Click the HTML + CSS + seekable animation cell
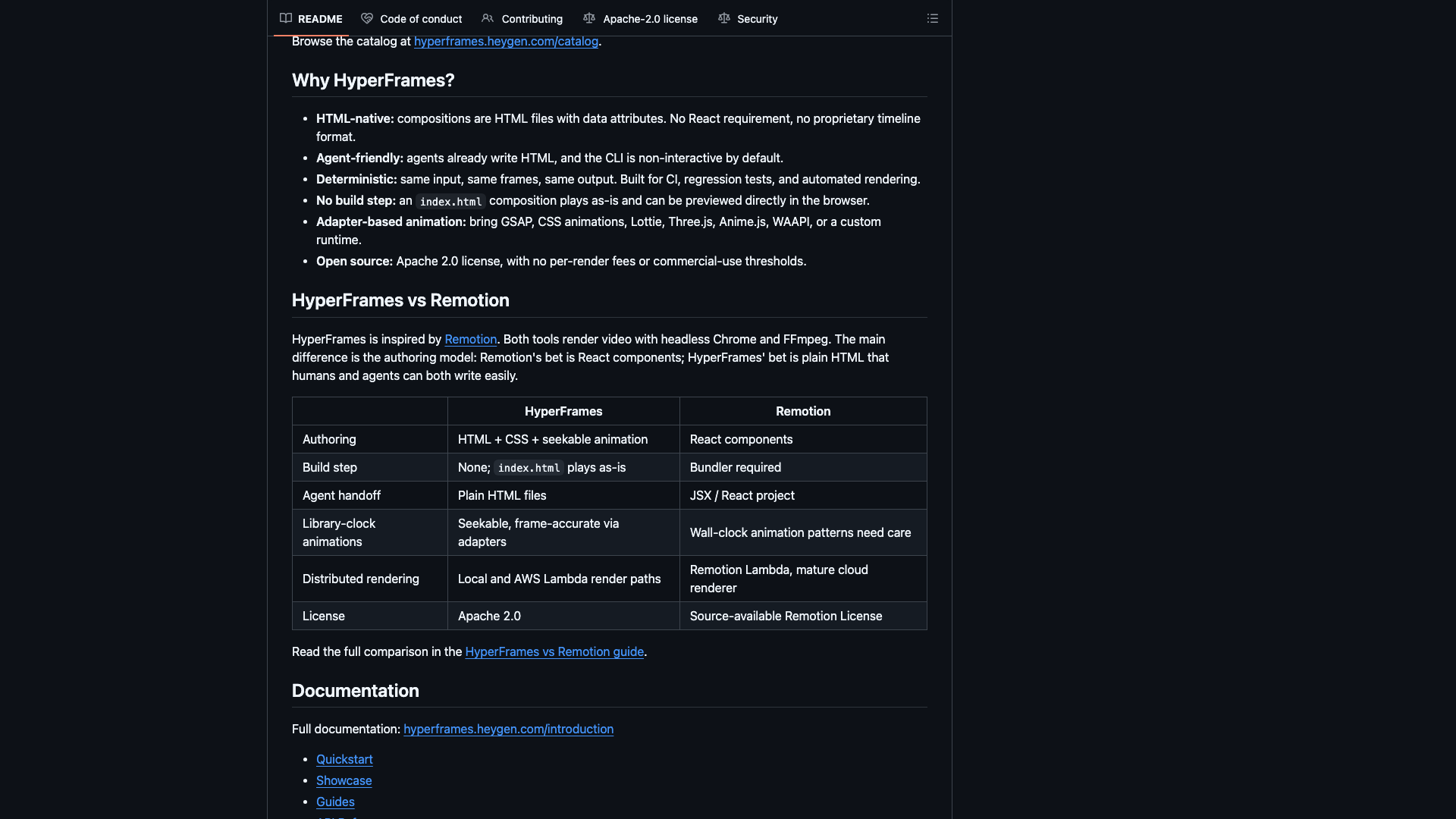The image size is (1456, 819). point(563,439)
